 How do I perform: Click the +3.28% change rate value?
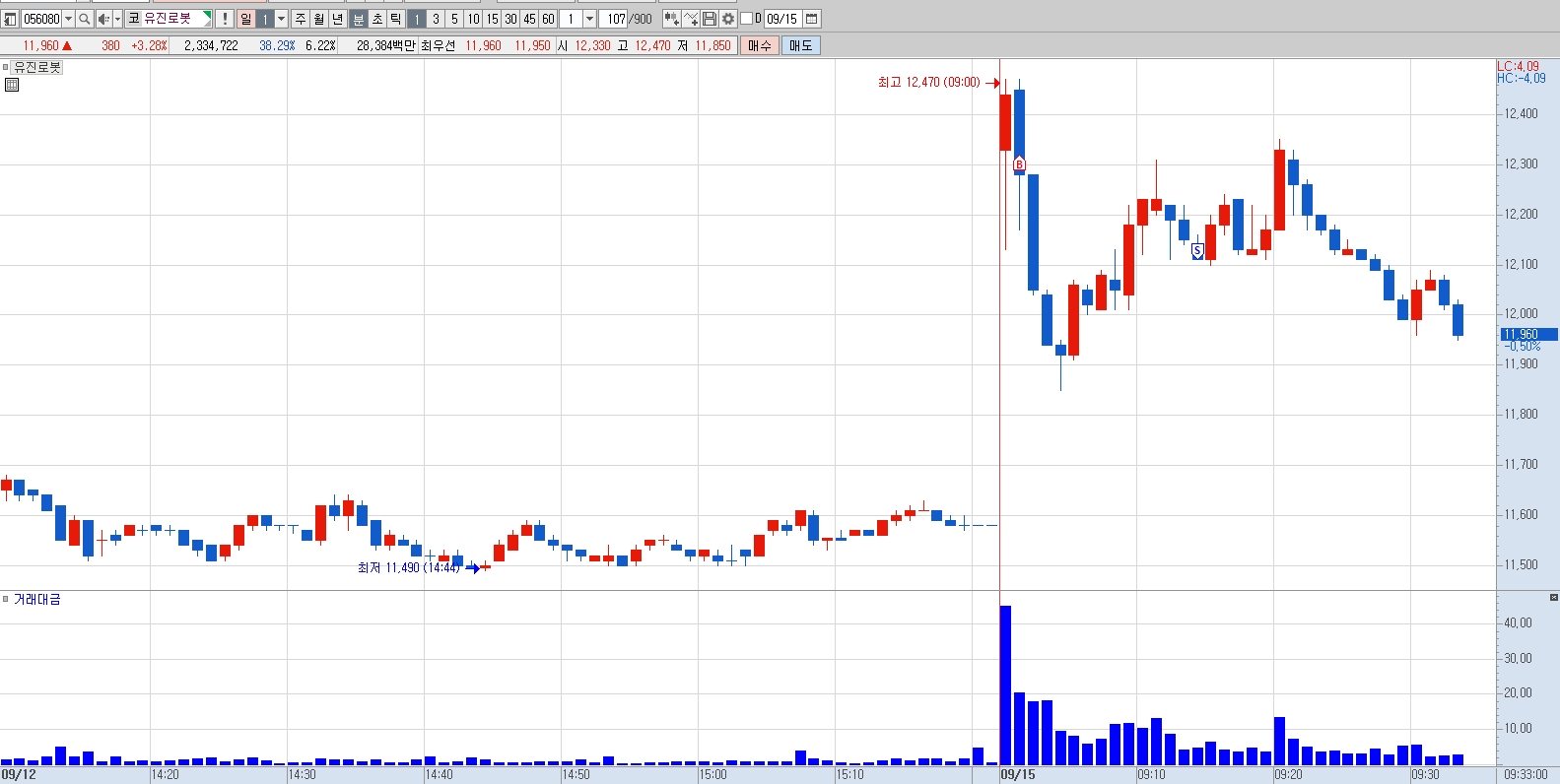[x=149, y=45]
